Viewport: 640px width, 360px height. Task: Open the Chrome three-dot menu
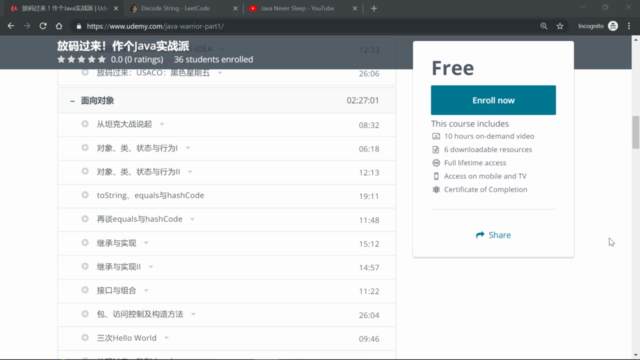(629, 26)
